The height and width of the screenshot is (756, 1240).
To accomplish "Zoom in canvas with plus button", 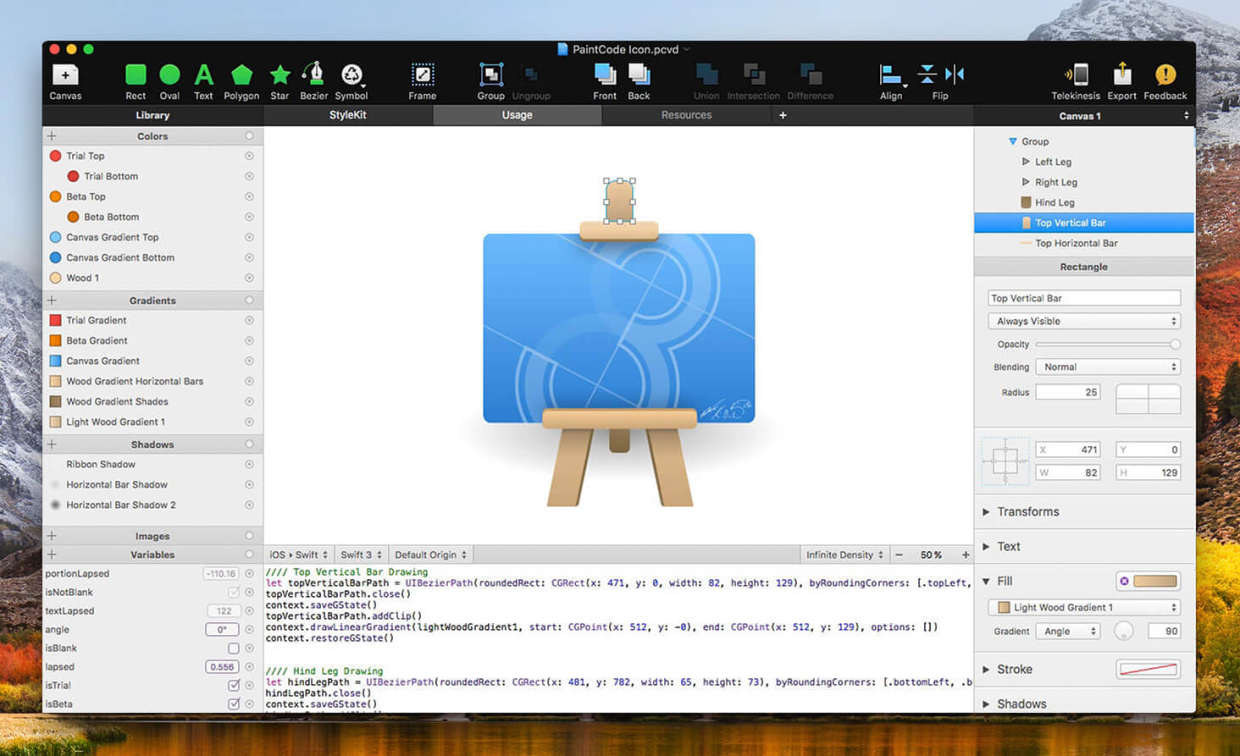I will [965, 554].
